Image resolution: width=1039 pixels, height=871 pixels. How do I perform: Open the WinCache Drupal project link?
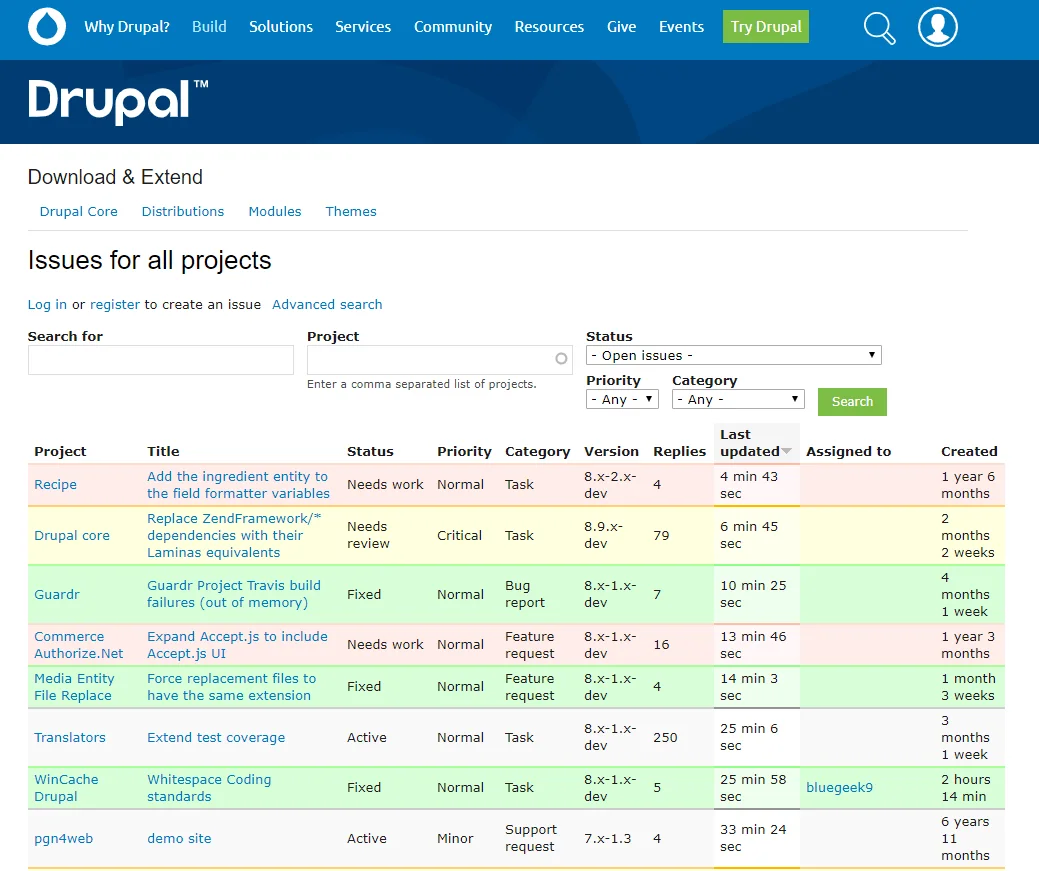click(x=66, y=788)
